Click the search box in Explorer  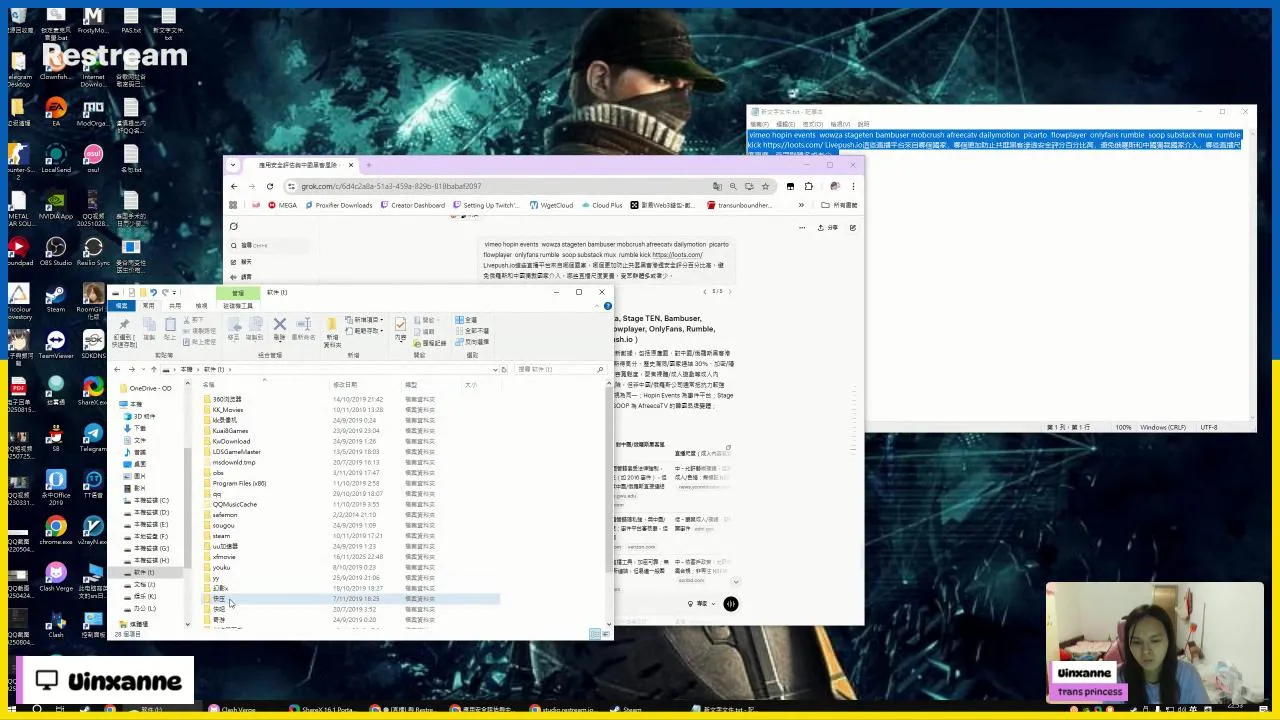(x=560, y=369)
